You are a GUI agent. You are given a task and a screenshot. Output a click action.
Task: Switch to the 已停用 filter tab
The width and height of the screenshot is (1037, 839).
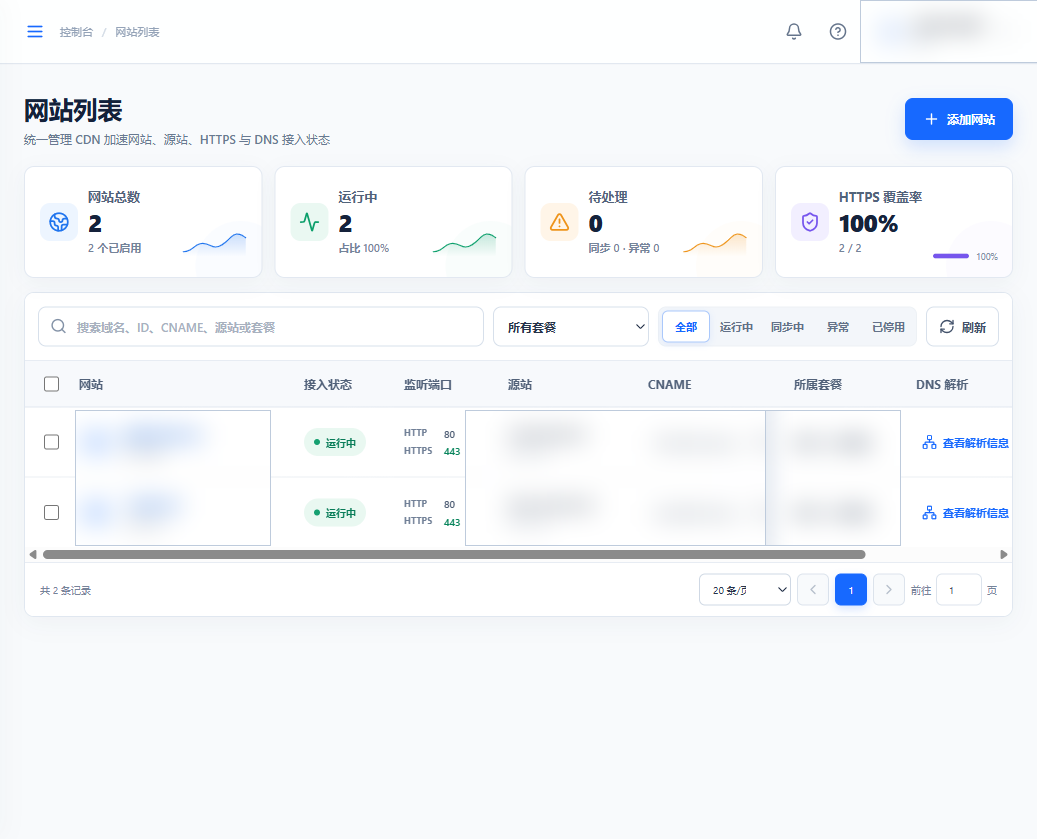point(888,327)
